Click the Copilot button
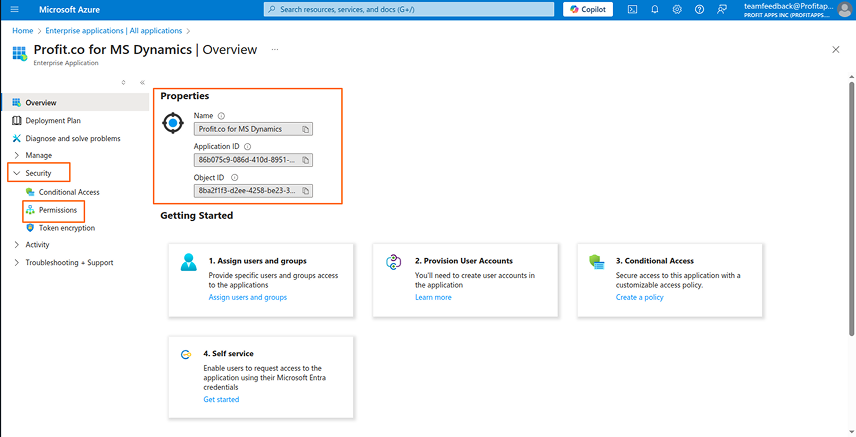Viewport: 856px width, 437px height. pos(588,9)
